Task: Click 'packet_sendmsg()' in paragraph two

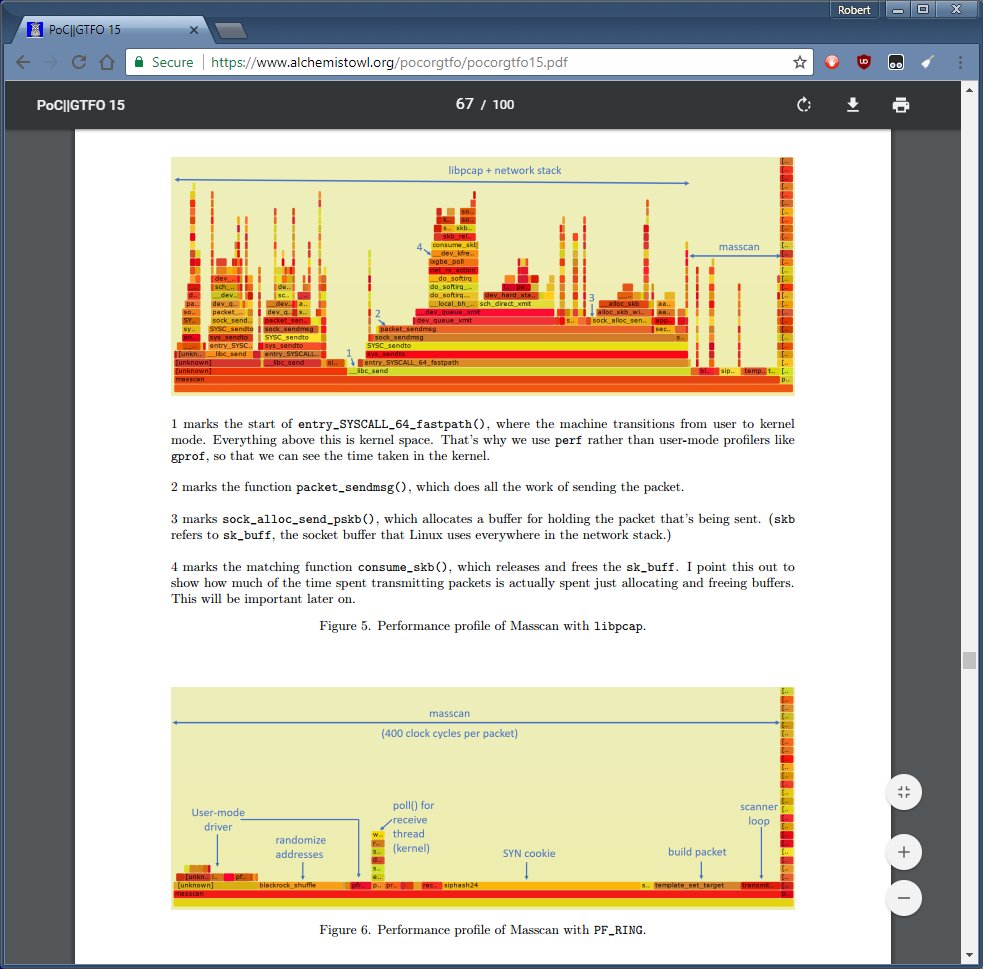Action: [x=354, y=487]
